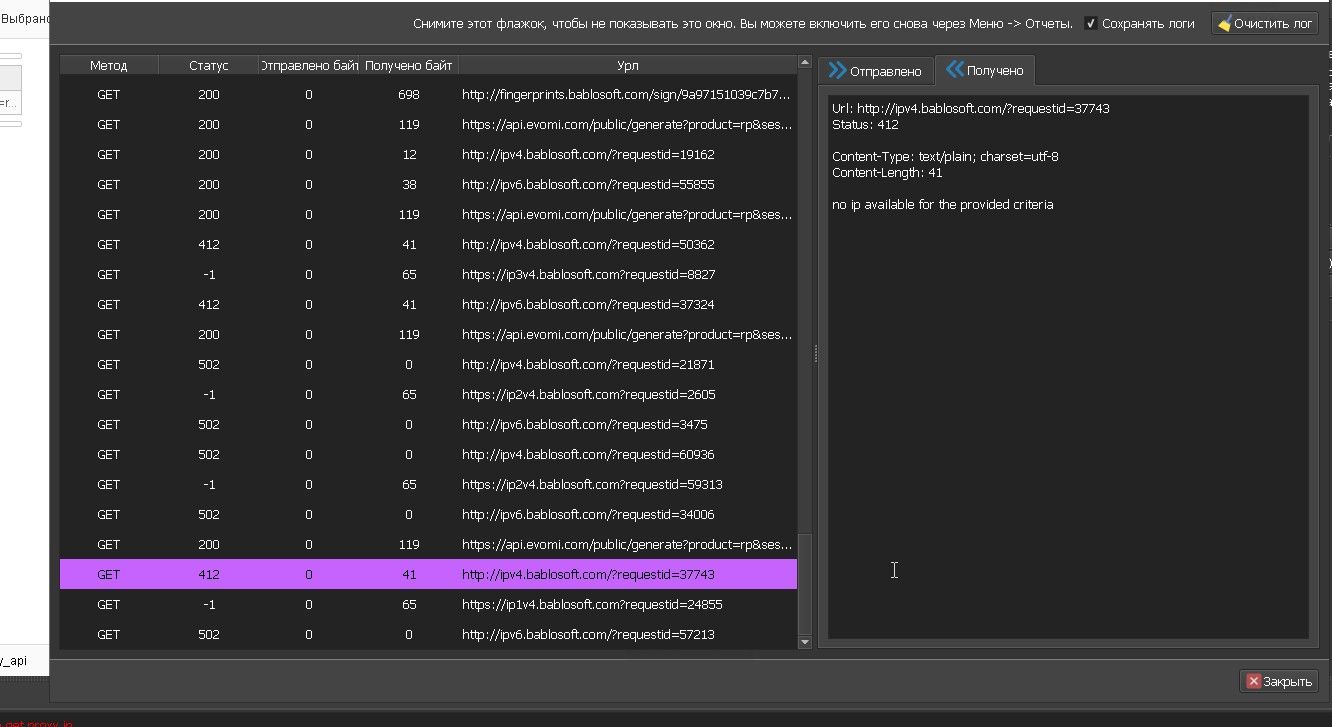
Task: Switch to the Отправлено tab
Action: click(876, 71)
